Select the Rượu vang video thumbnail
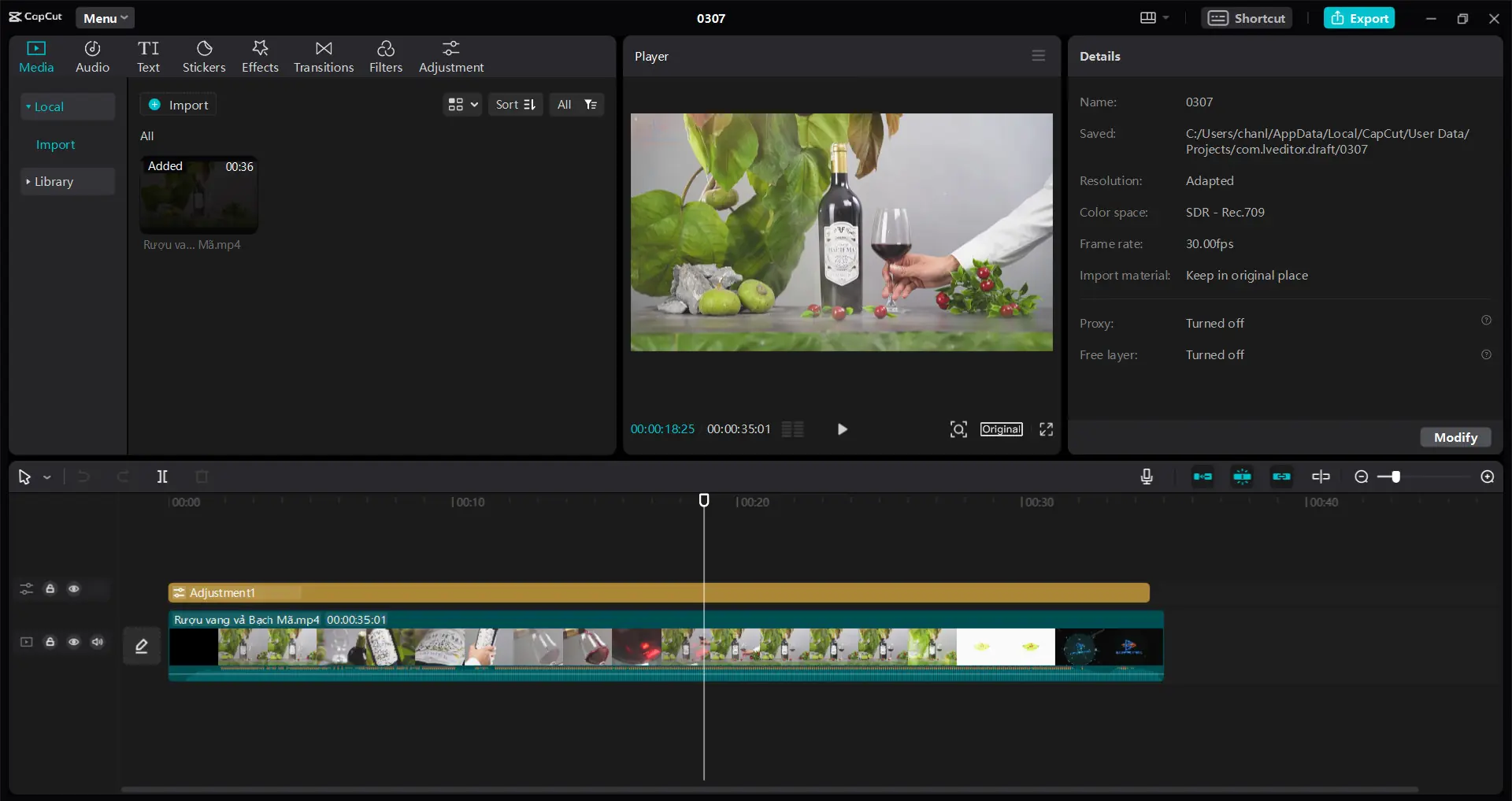 pyautogui.click(x=199, y=195)
